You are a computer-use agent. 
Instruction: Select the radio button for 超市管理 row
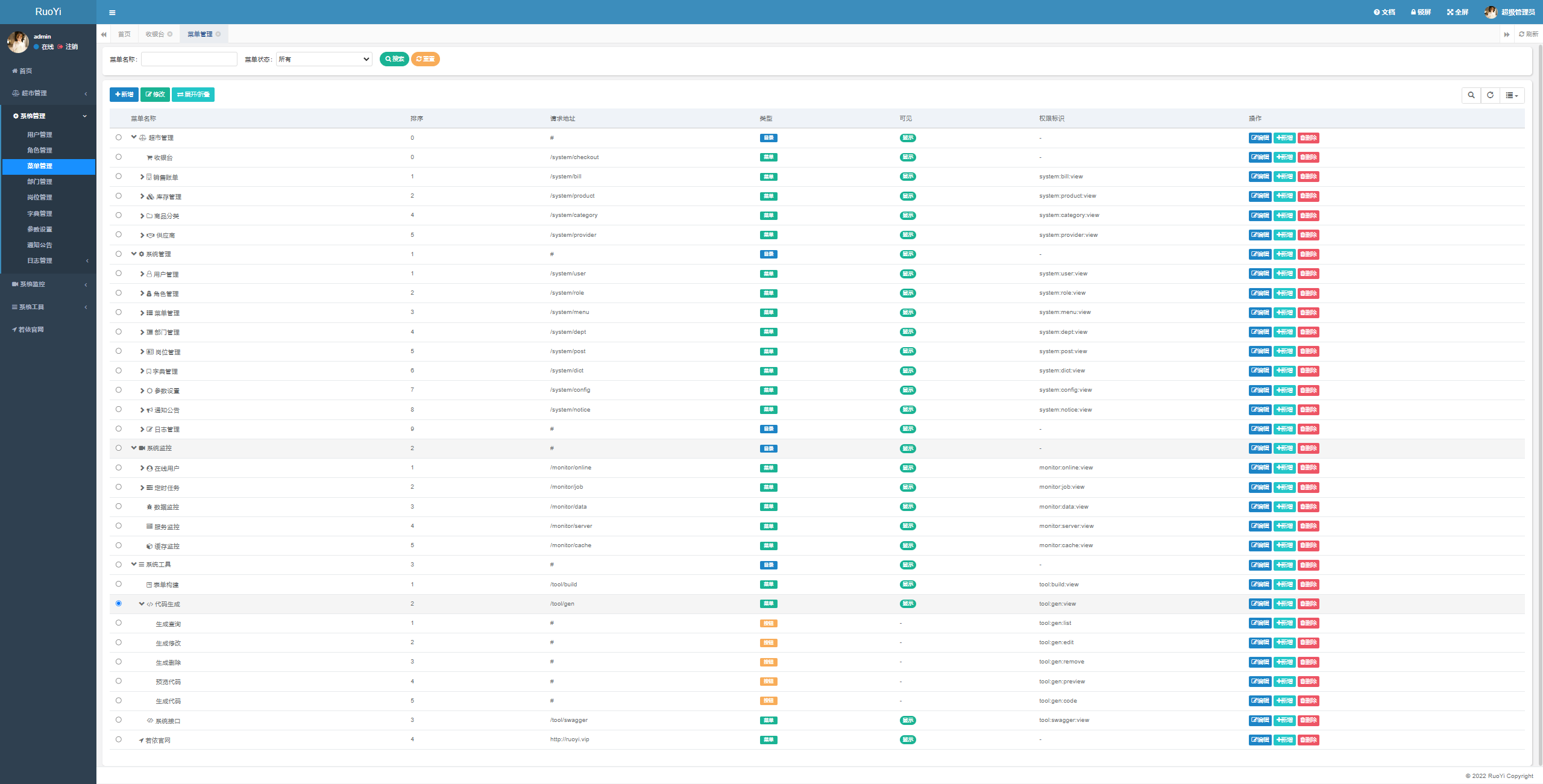point(119,137)
